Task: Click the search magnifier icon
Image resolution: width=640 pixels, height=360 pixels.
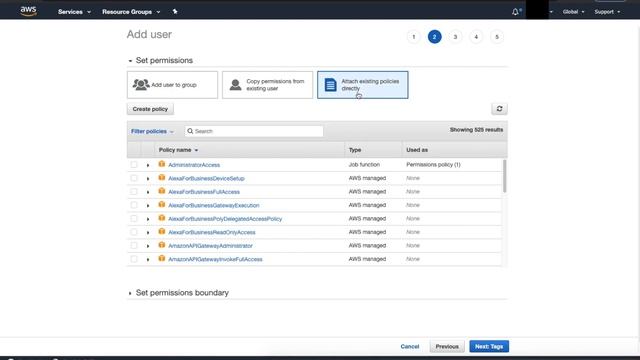Action: [190, 131]
